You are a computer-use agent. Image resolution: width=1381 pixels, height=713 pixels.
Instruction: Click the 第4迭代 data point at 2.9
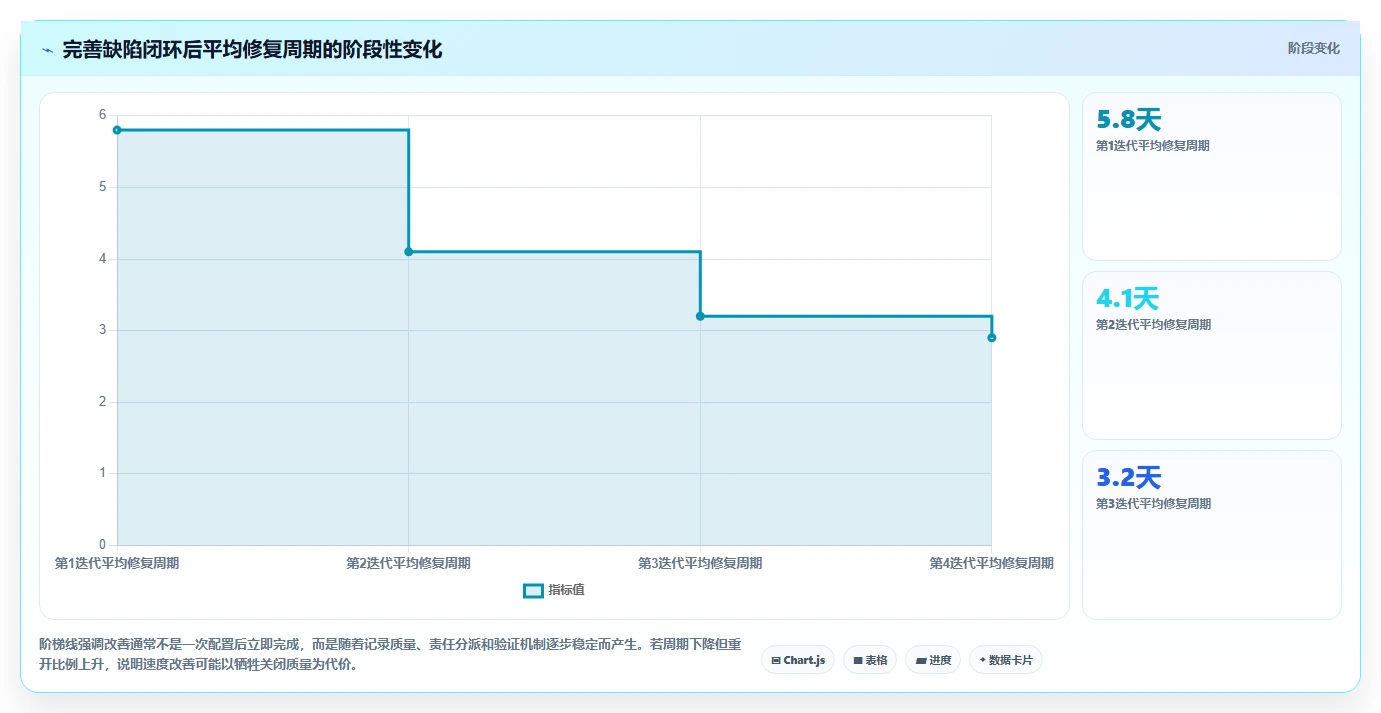click(992, 338)
